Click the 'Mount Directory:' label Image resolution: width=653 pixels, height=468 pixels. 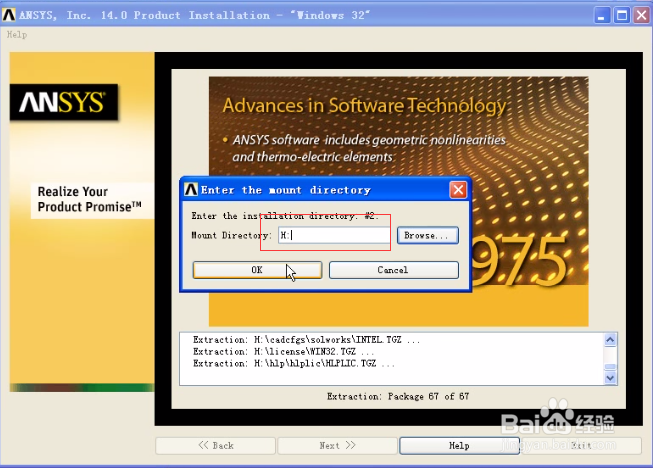pos(231,235)
